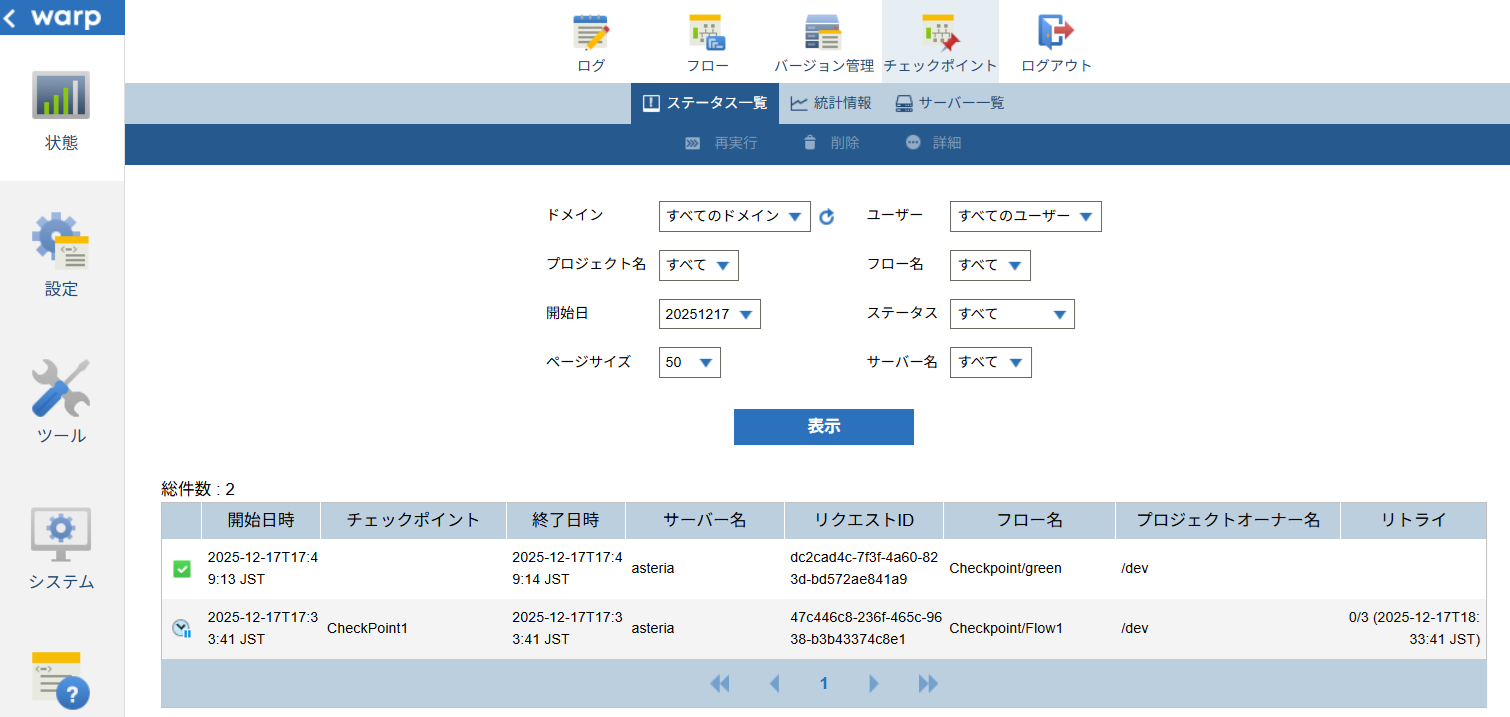Open the ステータス dropdown

tap(1012, 314)
